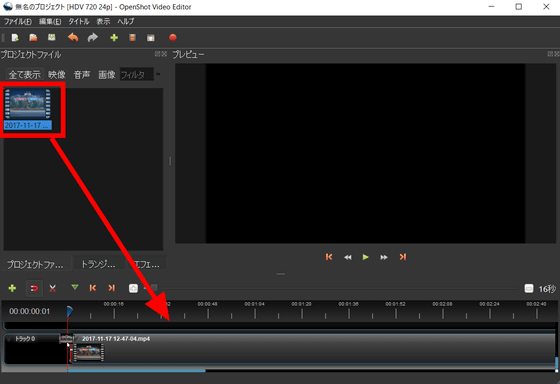Toggle fullscreen toolbar icon
560x384 pixels.
click(x=151, y=38)
